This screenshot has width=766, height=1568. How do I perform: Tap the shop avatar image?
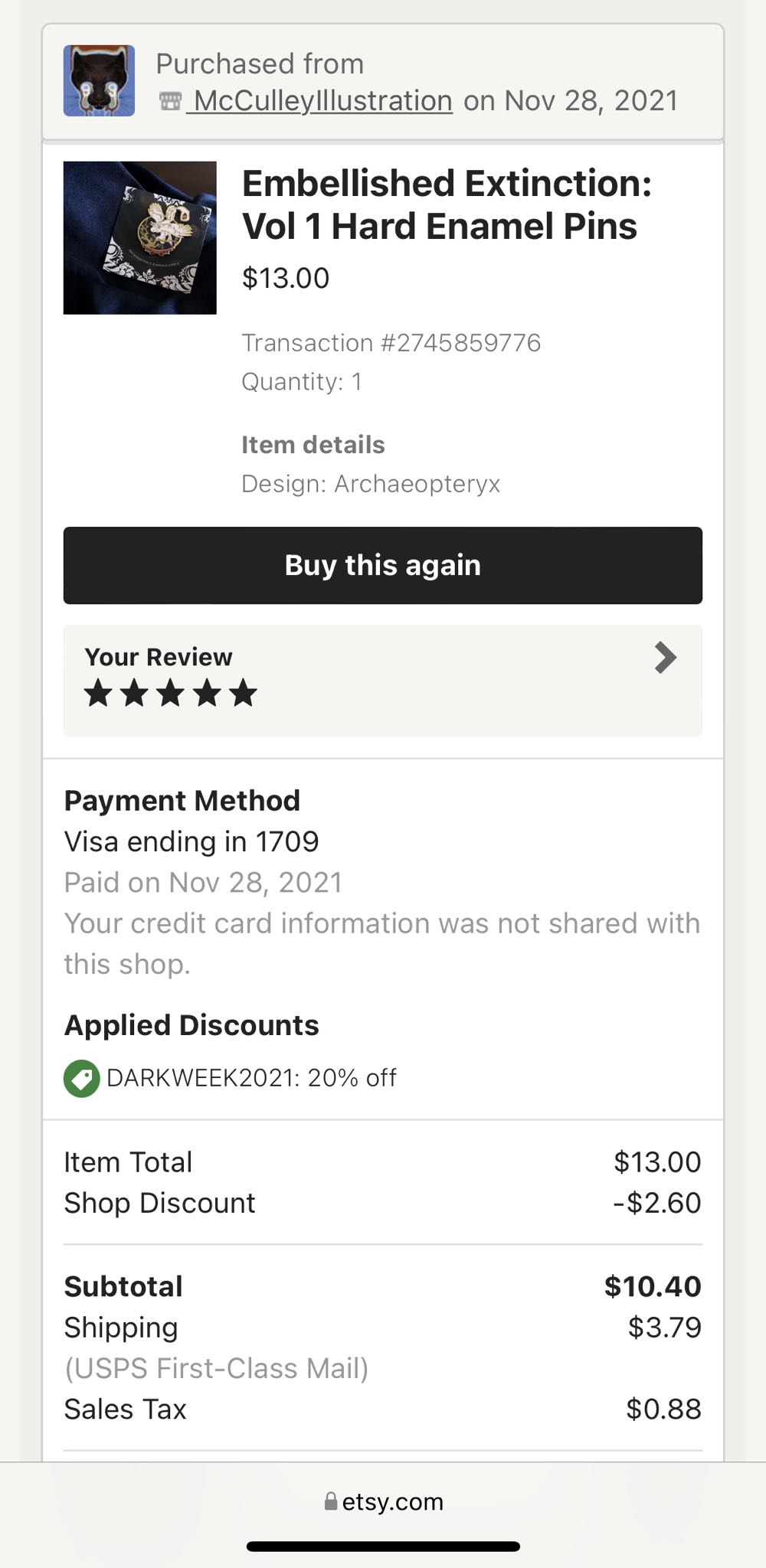pos(99,80)
